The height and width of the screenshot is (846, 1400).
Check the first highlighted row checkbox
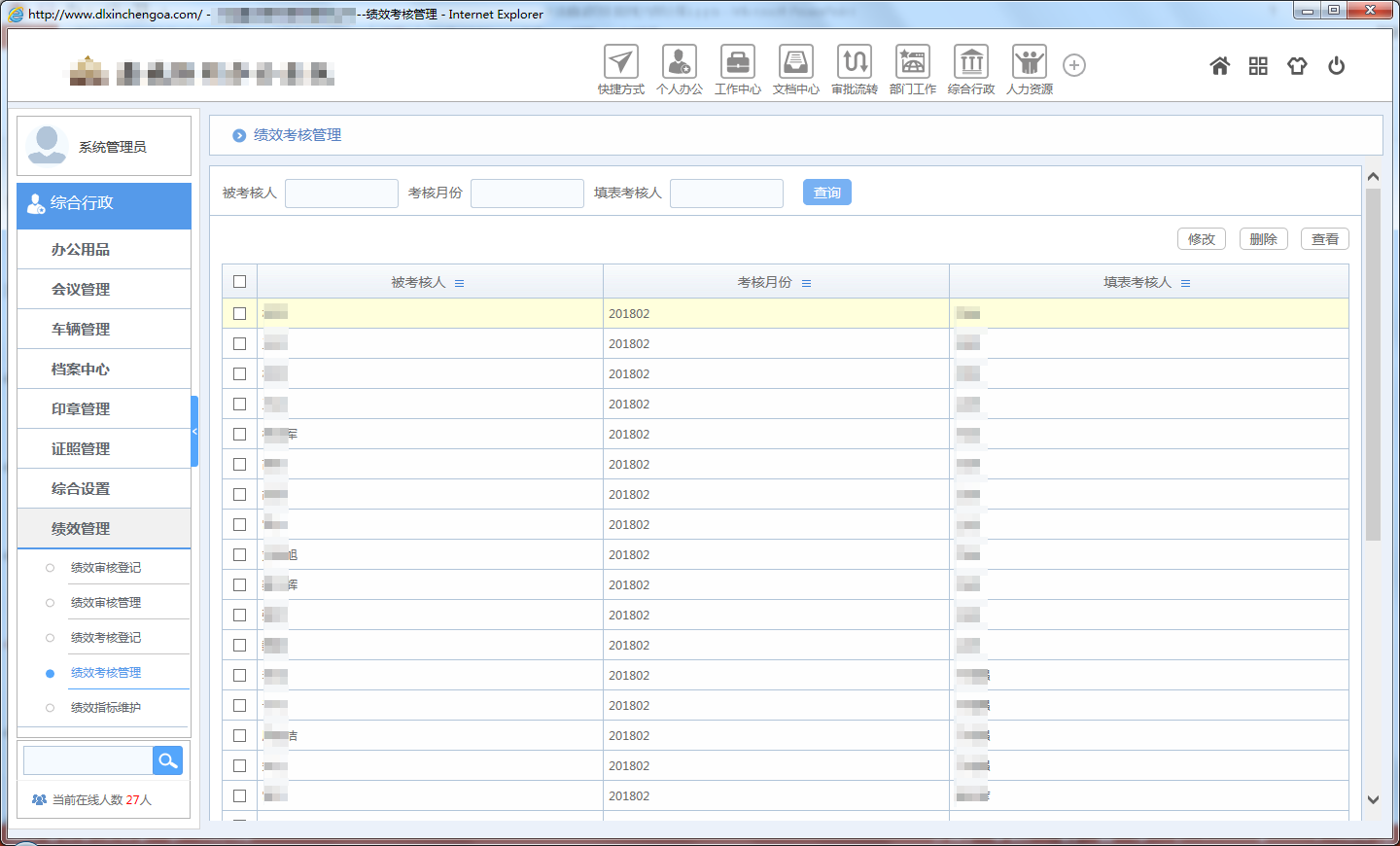point(239,313)
